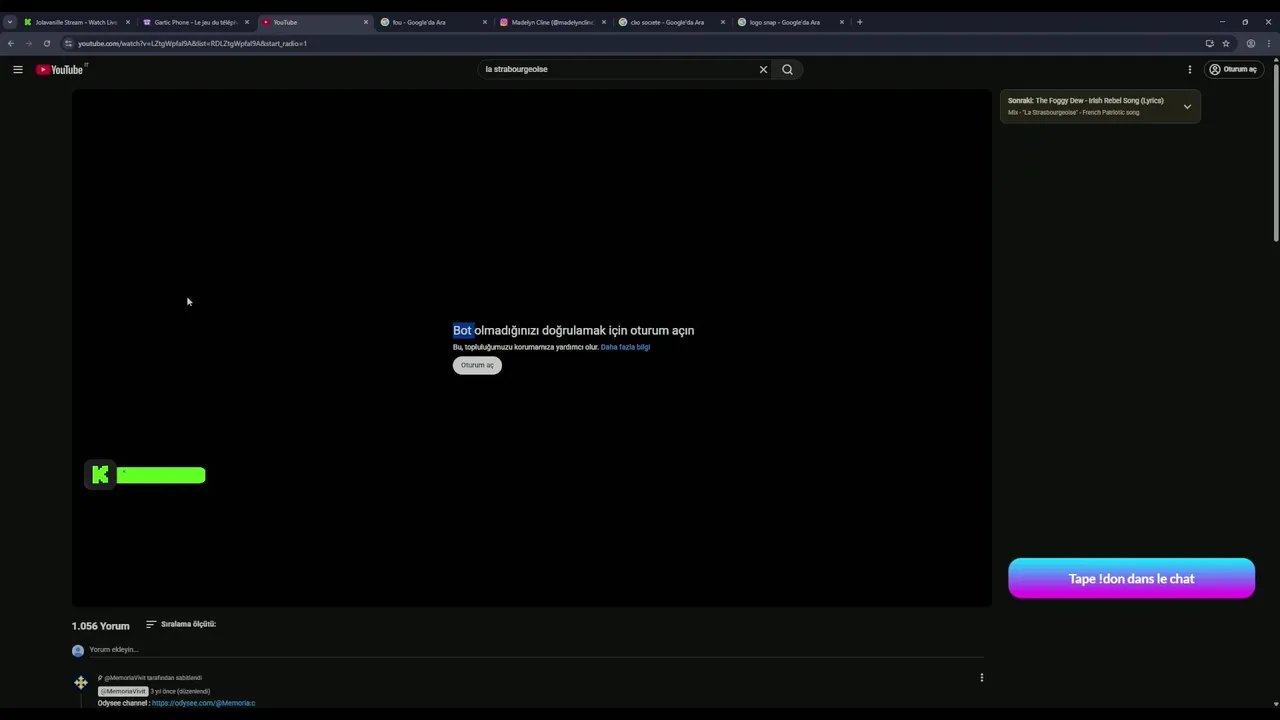Switch to Jolavanille Stream tab
Viewport: 1280px width, 720px height.
[76, 22]
